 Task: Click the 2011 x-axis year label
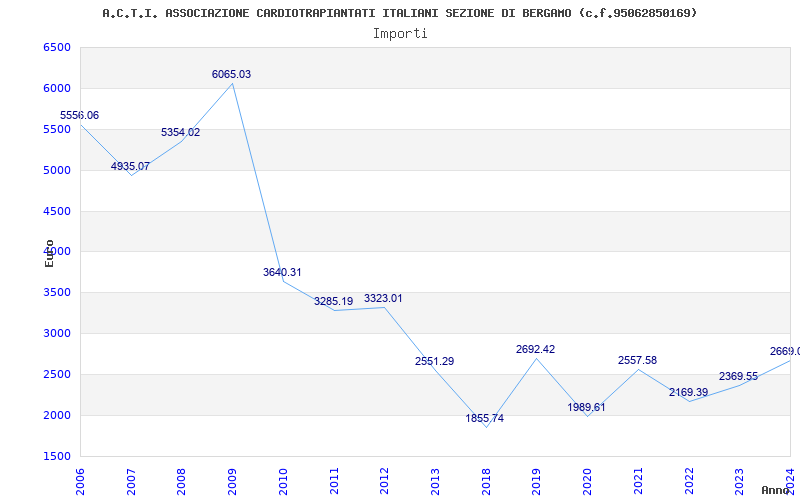(334, 481)
